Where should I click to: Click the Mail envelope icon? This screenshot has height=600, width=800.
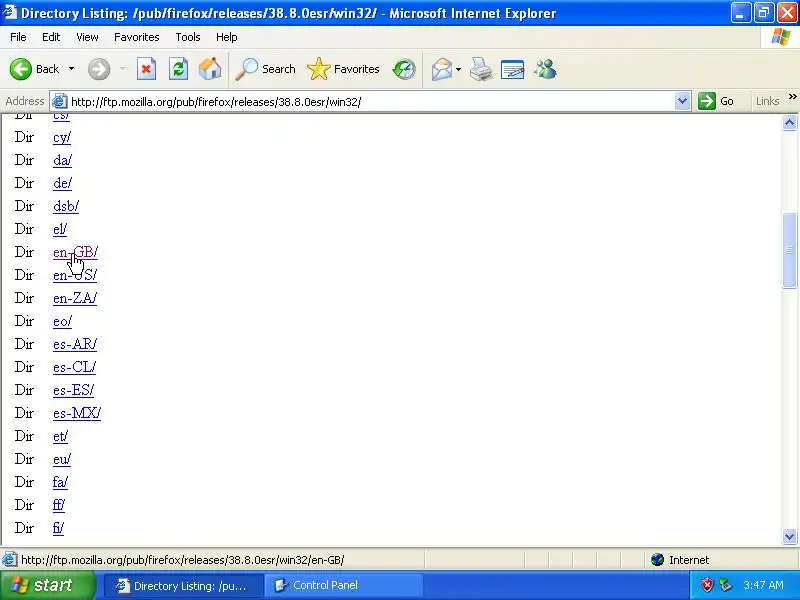click(441, 69)
